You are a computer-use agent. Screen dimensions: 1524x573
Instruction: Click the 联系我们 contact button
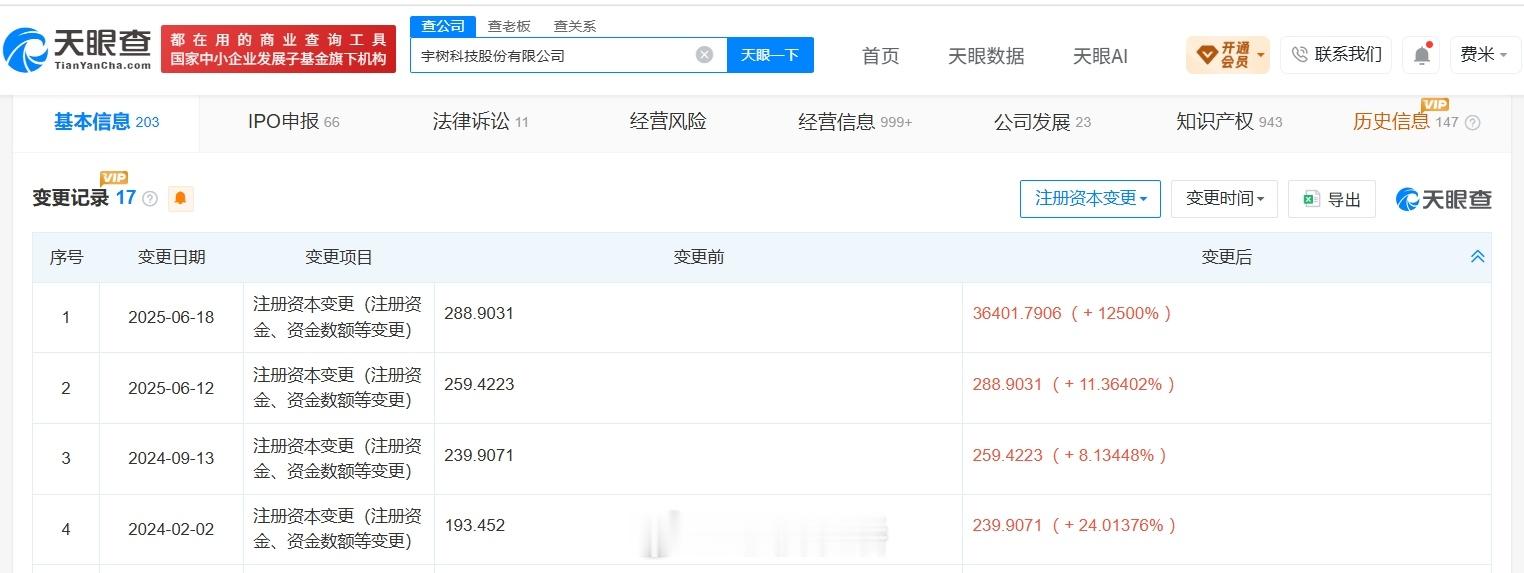[x=1336, y=54]
